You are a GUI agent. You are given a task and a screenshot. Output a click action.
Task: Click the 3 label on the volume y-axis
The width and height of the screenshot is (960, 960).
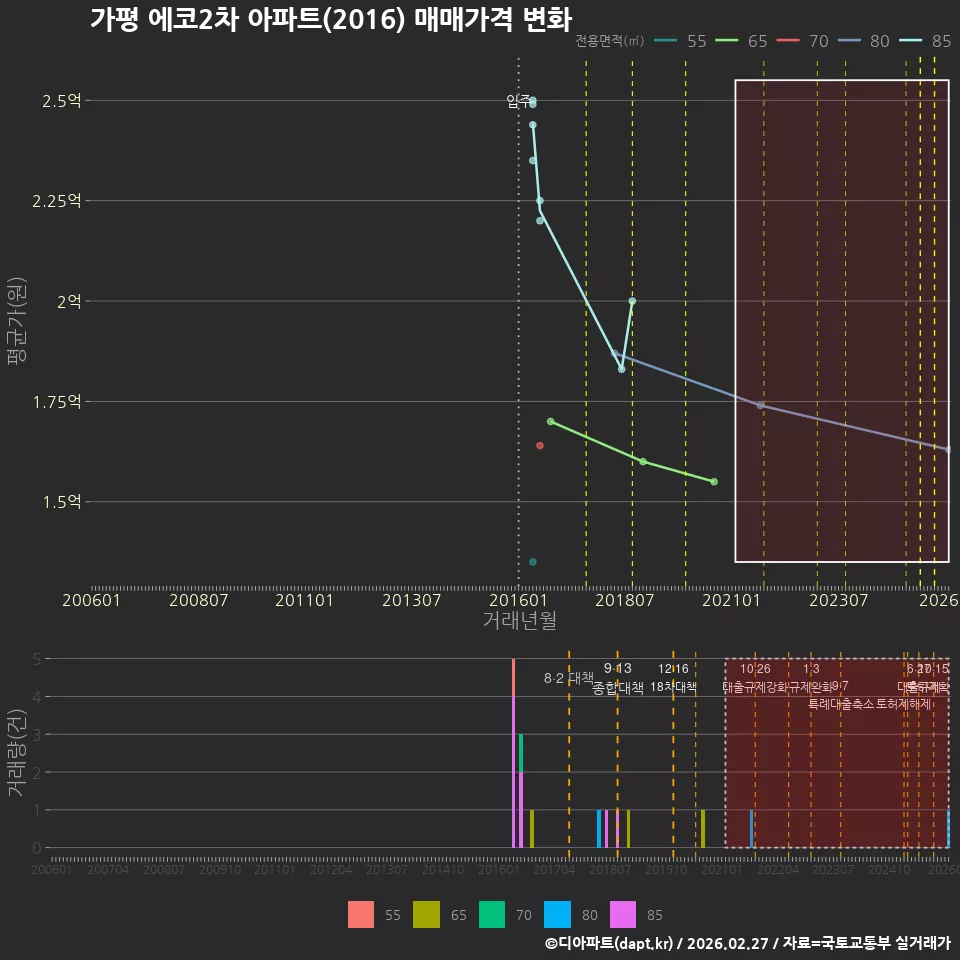tap(37, 735)
